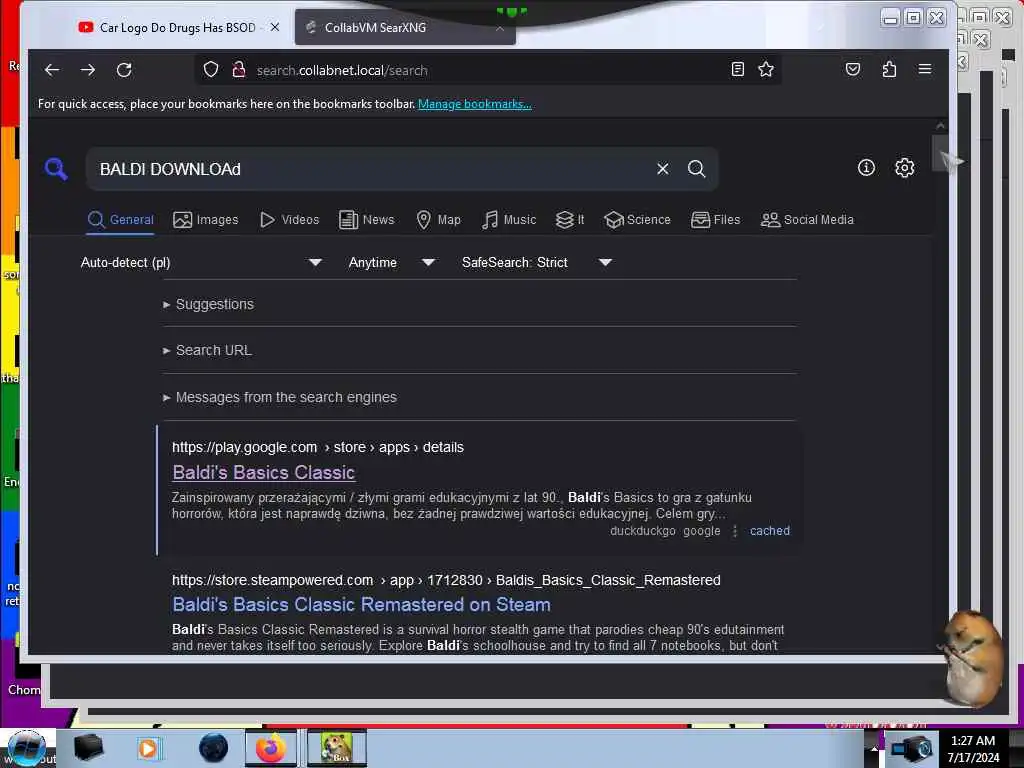Open the Baldi's Basics Classic result
The width and height of the screenshot is (1024, 768).
point(264,472)
